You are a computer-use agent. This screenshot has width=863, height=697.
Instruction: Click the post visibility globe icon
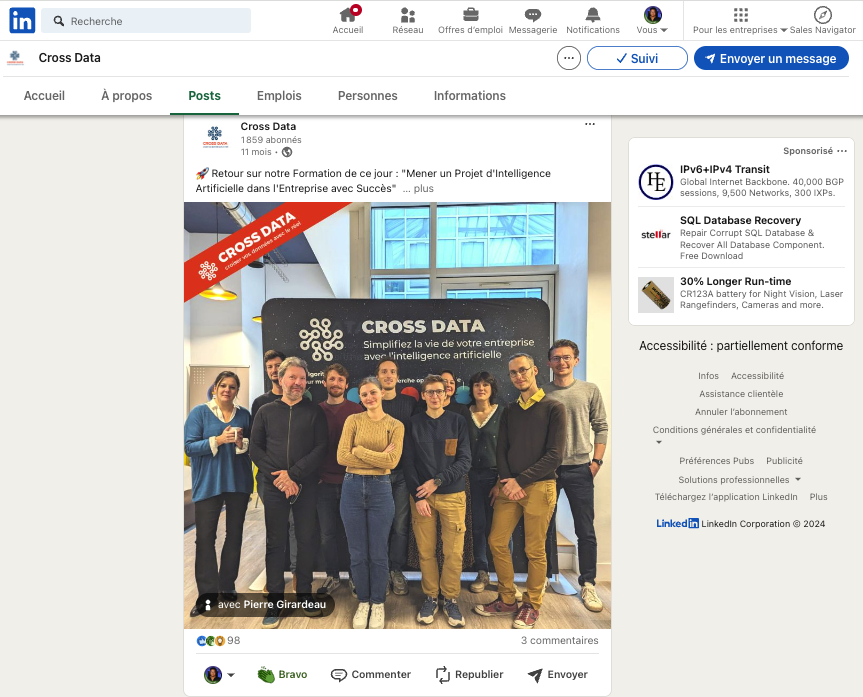(287, 152)
